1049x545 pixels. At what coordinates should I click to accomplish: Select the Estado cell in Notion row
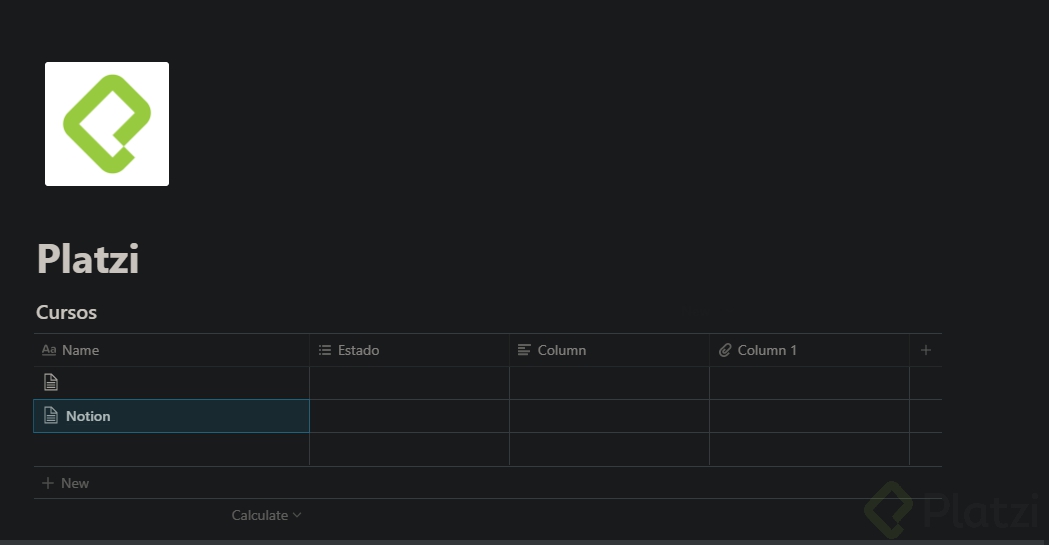coord(409,416)
